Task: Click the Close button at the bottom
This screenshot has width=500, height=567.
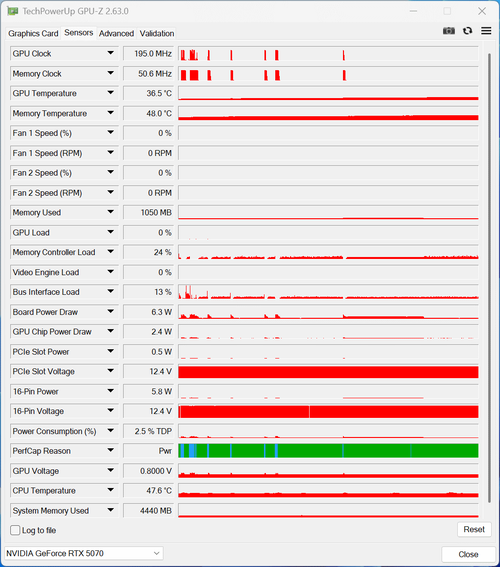Action: [468, 554]
